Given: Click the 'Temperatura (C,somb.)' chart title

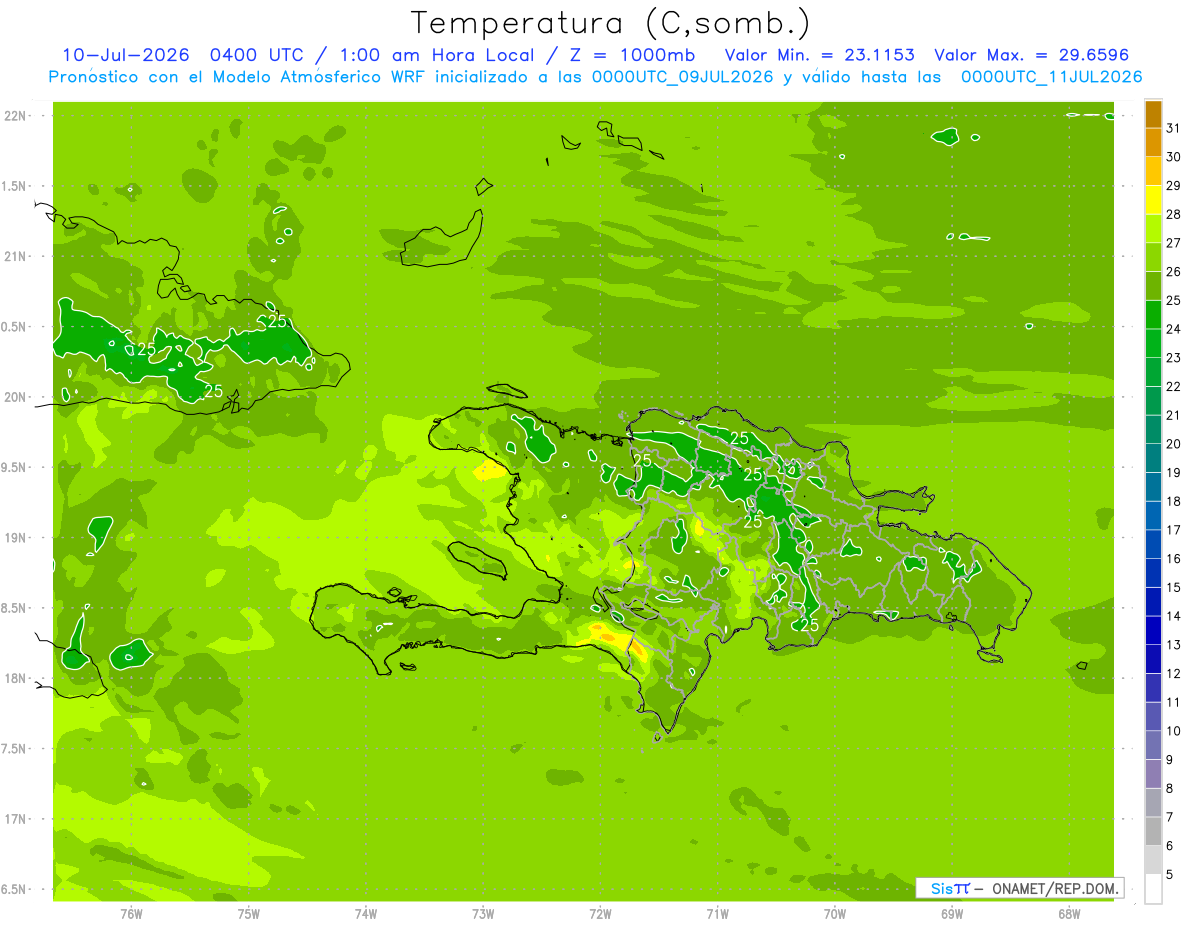Looking at the screenshot, I should click(x=611, y=23).
